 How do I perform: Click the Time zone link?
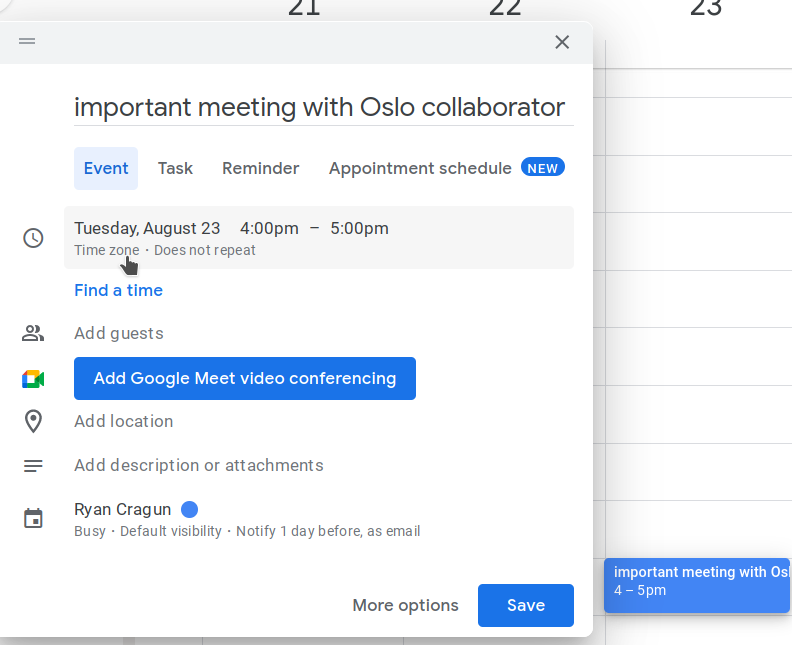(x=107, y=250)
